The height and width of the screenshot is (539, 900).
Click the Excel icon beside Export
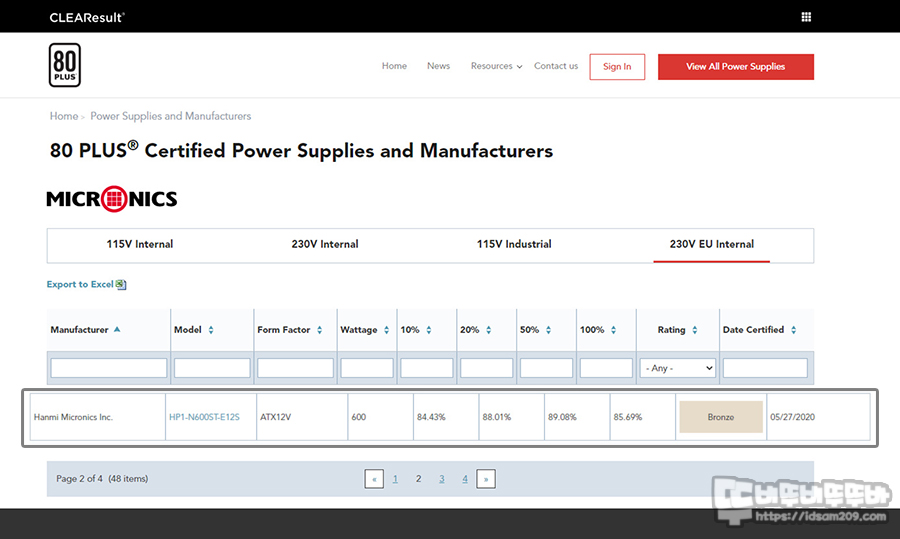click(x=121, y=284)
